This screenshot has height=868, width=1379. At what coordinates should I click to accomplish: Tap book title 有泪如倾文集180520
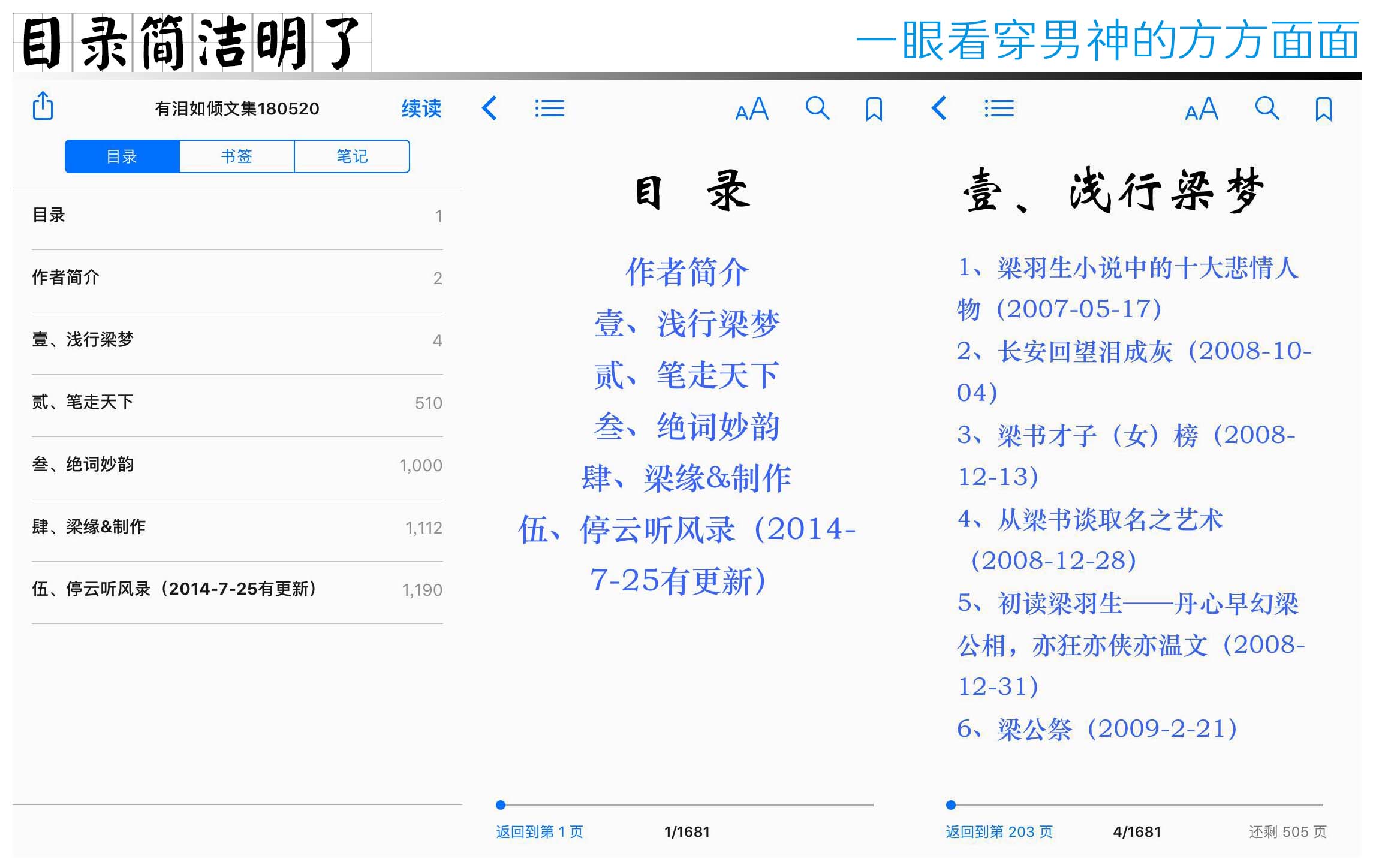coord(237,108)
